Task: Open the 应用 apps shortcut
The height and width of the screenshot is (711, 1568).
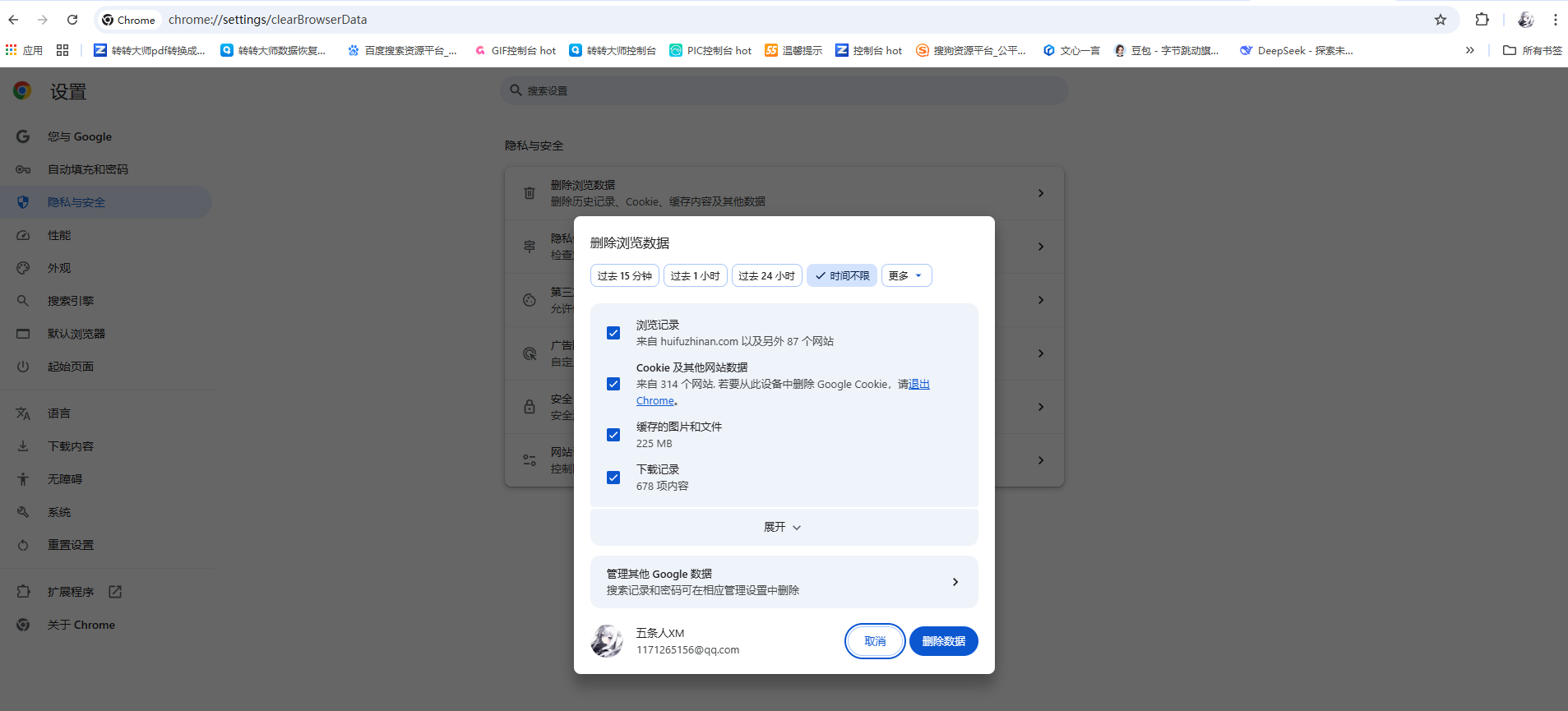Action: pos(24,50)
